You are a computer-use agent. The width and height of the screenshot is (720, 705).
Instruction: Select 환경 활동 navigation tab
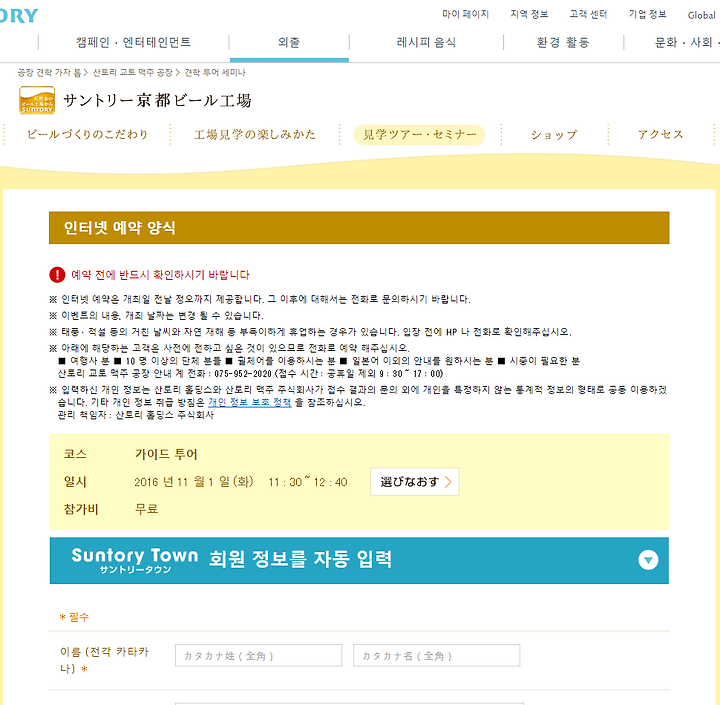[563, 42]
